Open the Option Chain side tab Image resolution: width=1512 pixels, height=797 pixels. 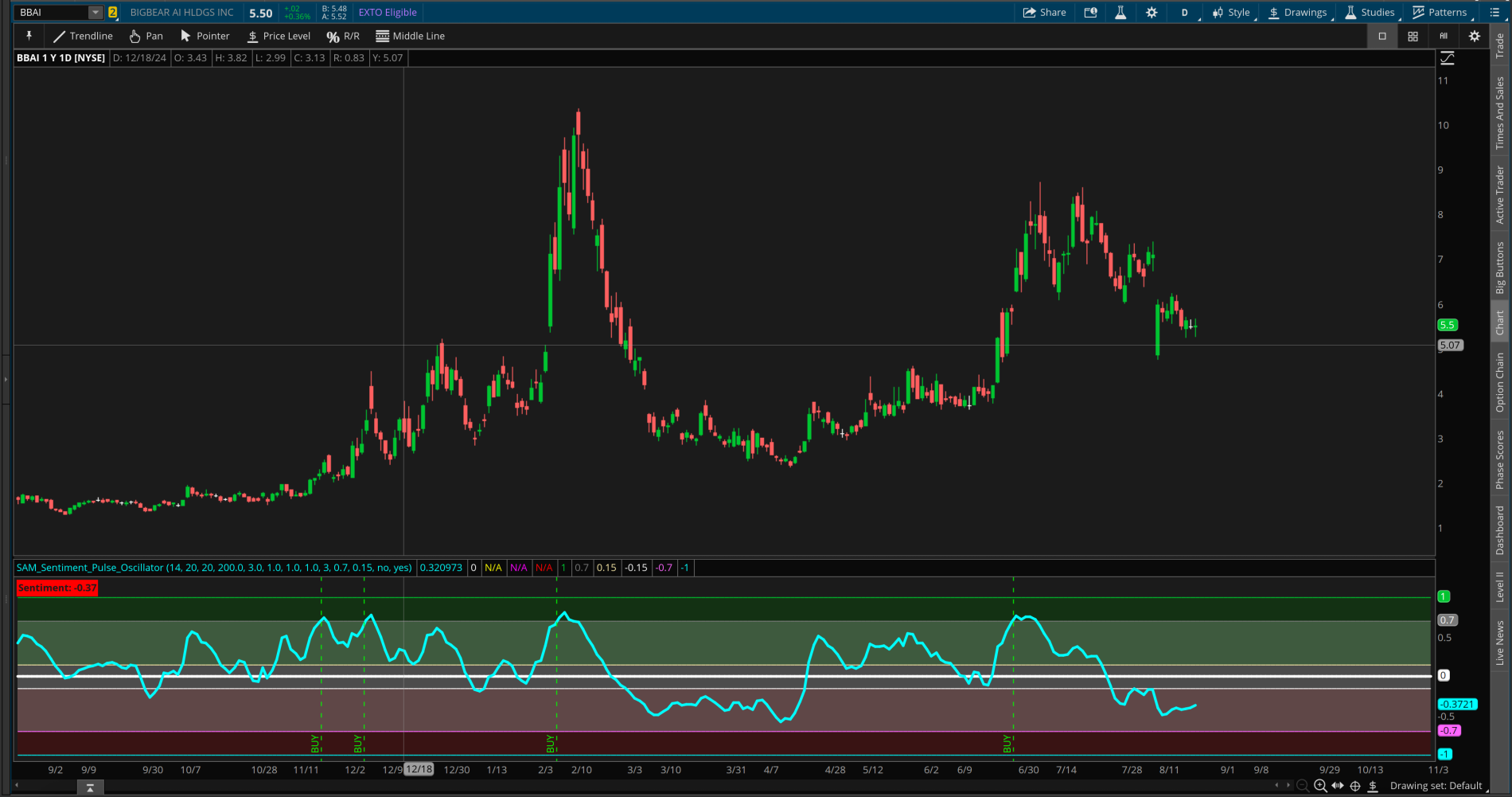[x=1500, y=382]
